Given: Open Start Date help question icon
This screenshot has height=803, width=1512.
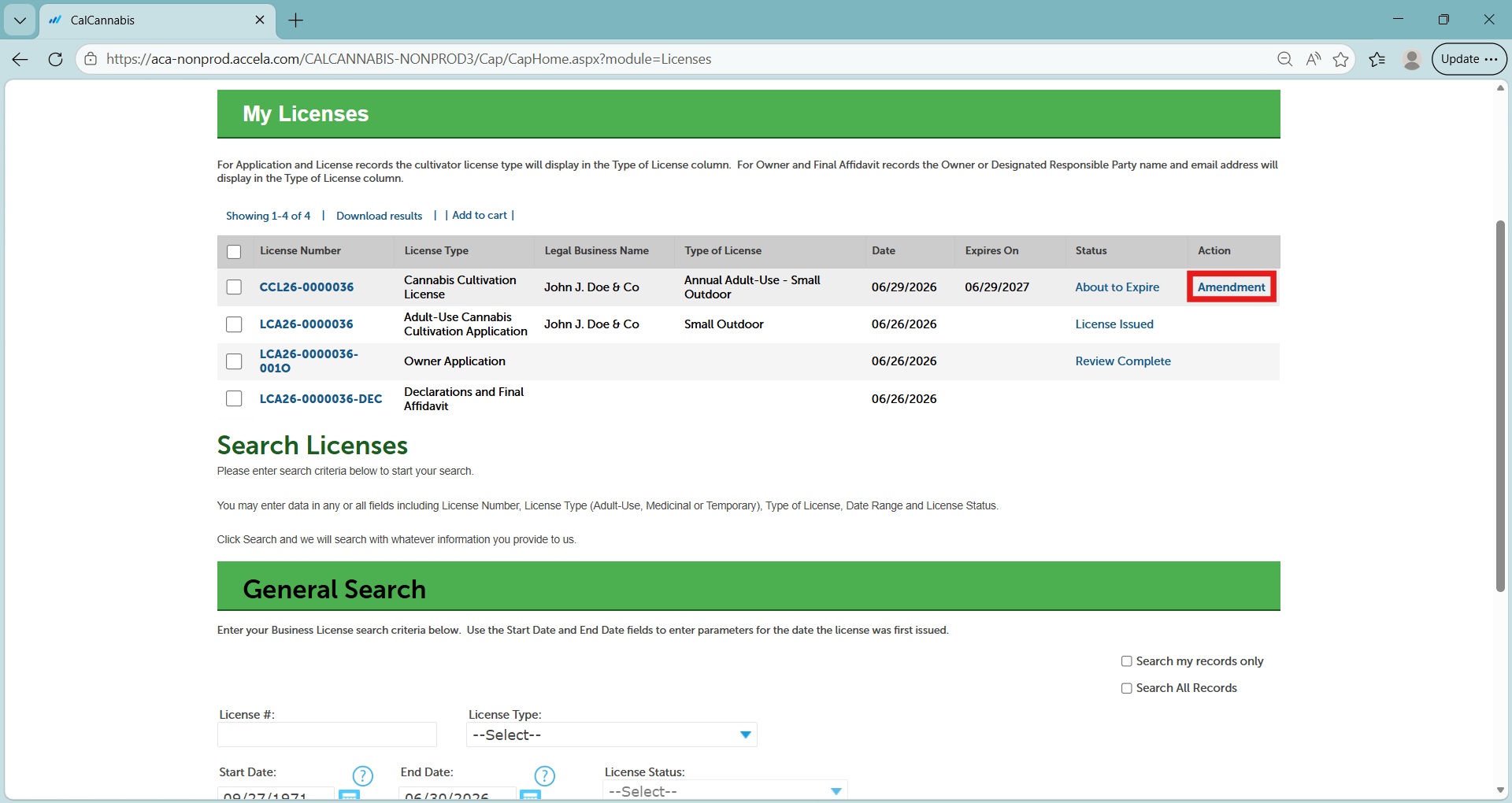Looking at the screenshot, I should 362,776.
